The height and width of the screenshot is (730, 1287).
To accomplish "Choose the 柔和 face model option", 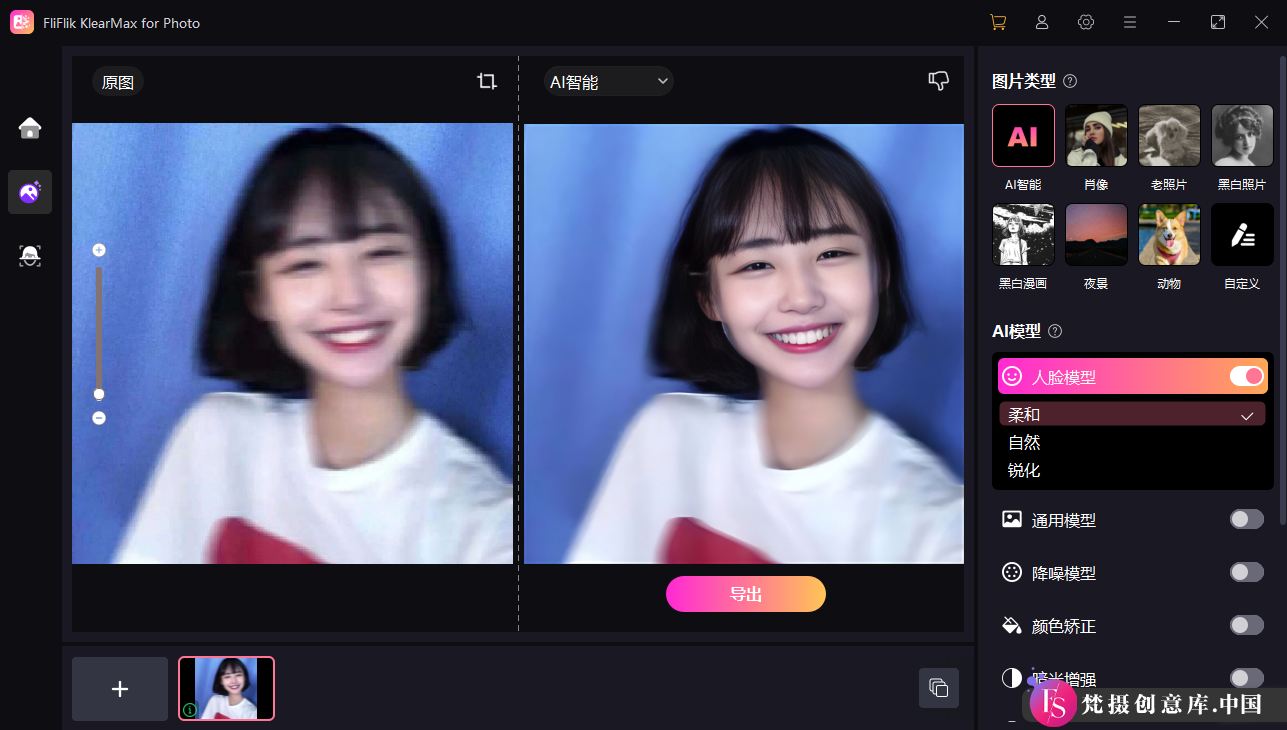I will tap(1132, 414).
